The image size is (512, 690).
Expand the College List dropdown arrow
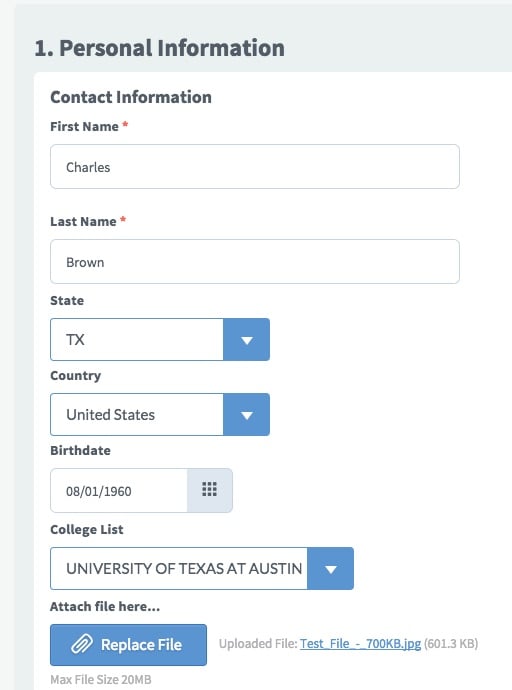tap(330, 569)
